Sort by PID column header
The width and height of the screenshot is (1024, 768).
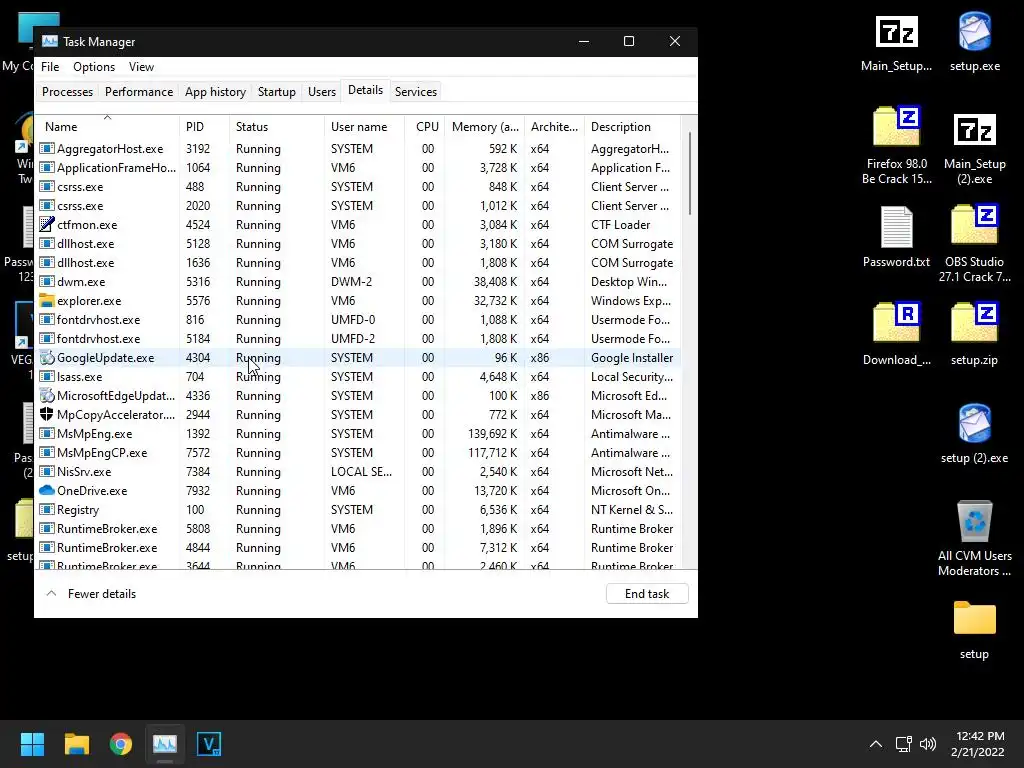(x=204, y=127)
